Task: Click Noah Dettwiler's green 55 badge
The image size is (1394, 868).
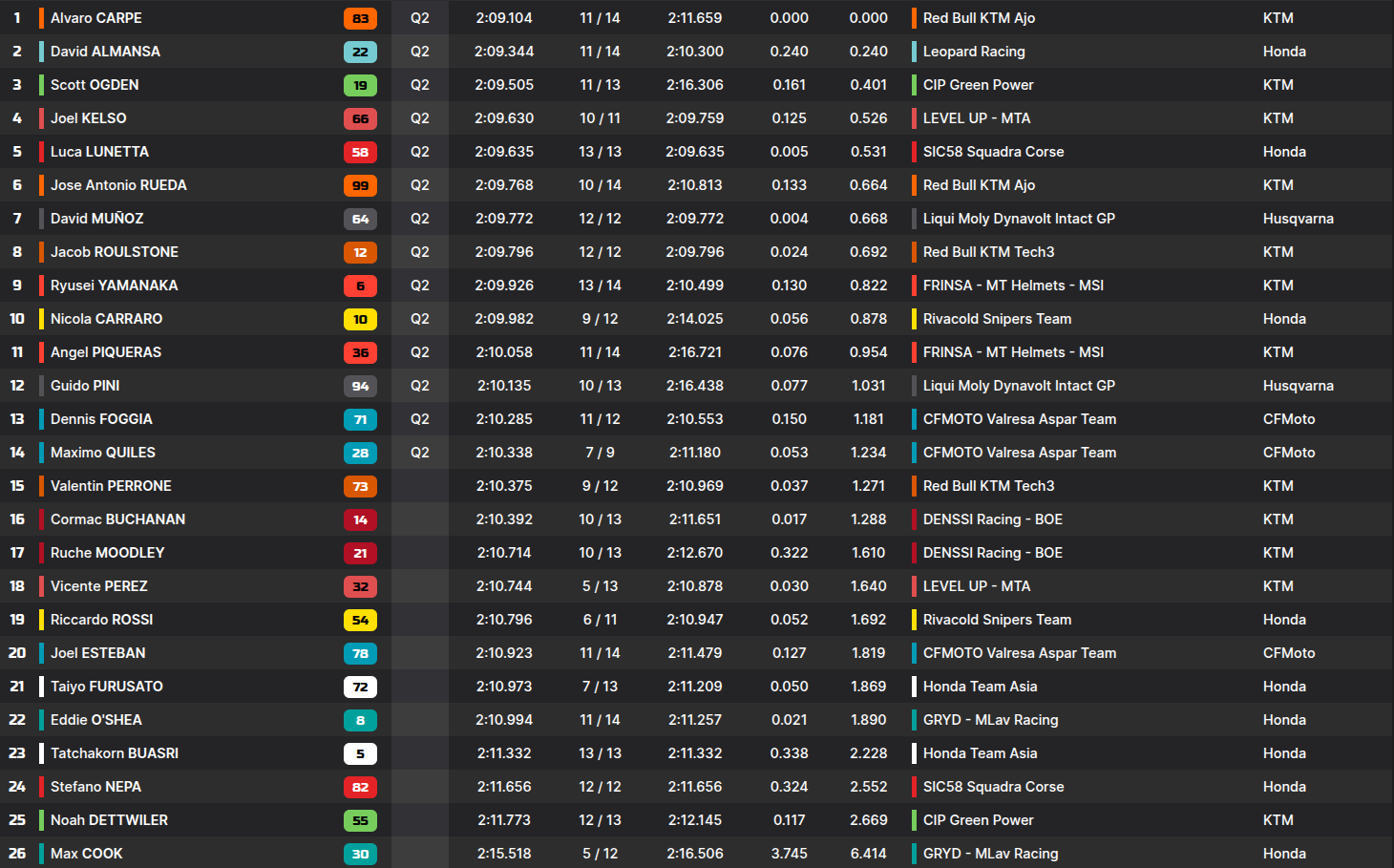Action: [x=360, y=820]
